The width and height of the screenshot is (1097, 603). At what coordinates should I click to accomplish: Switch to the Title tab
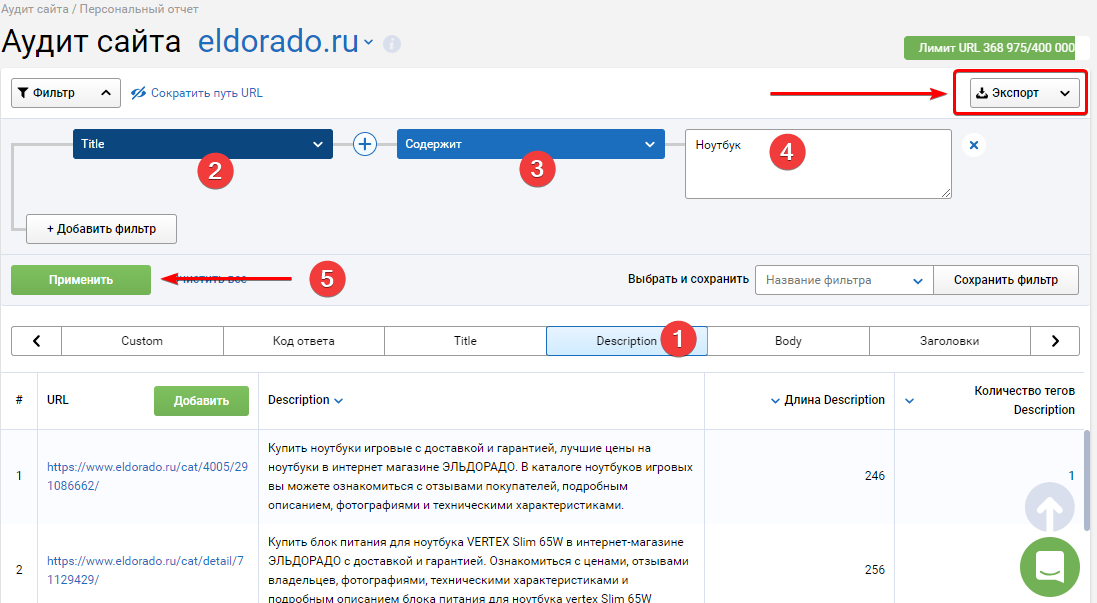point(465,341)
